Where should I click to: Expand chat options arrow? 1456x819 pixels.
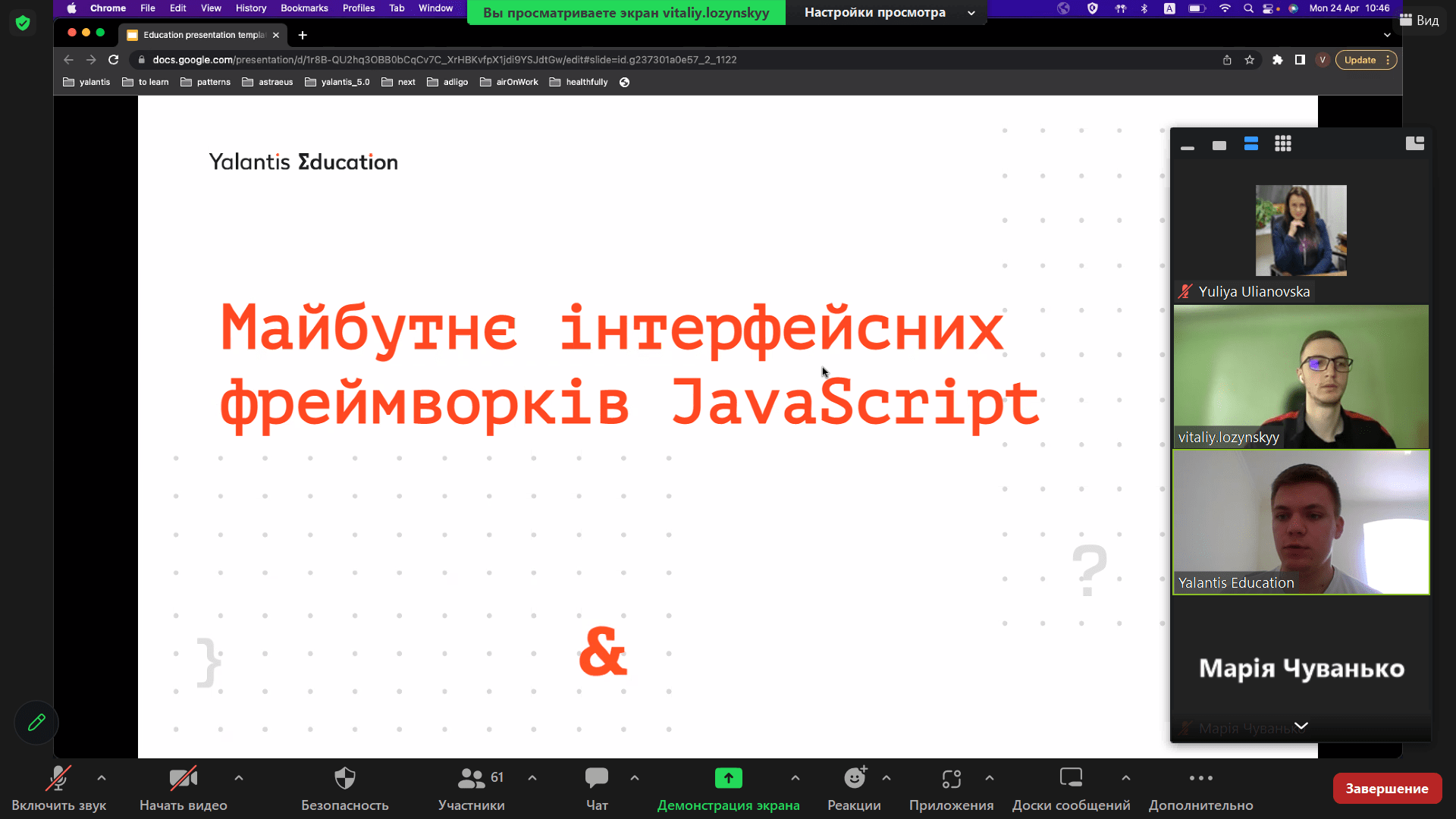635,778
